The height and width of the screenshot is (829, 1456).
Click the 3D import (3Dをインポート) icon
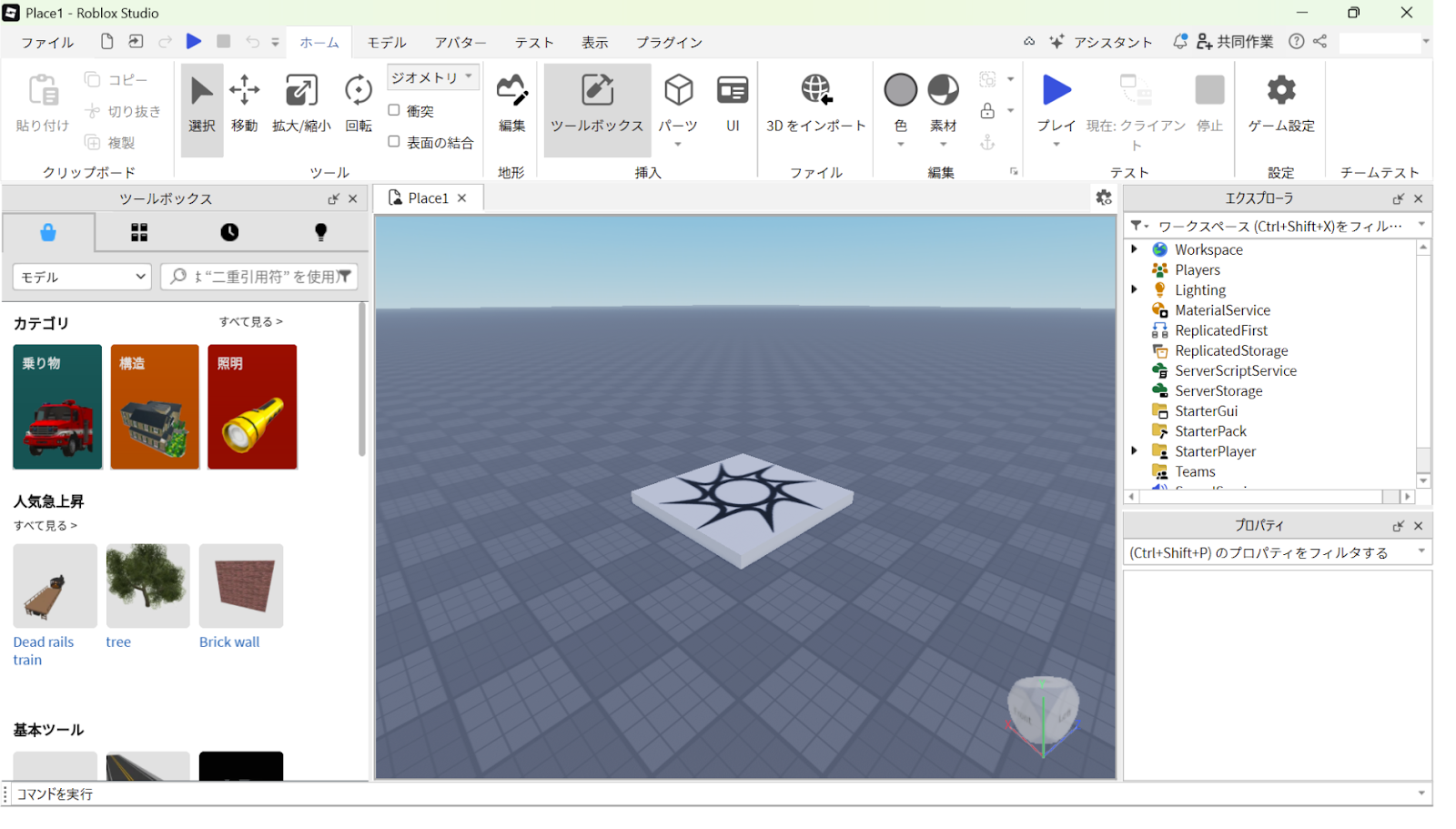coord(815,102)
